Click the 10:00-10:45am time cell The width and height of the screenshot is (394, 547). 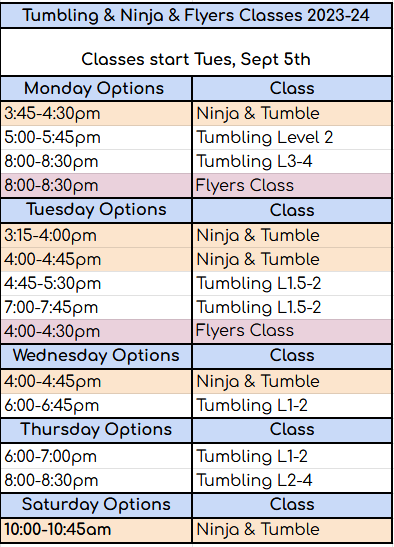[96, 530]
